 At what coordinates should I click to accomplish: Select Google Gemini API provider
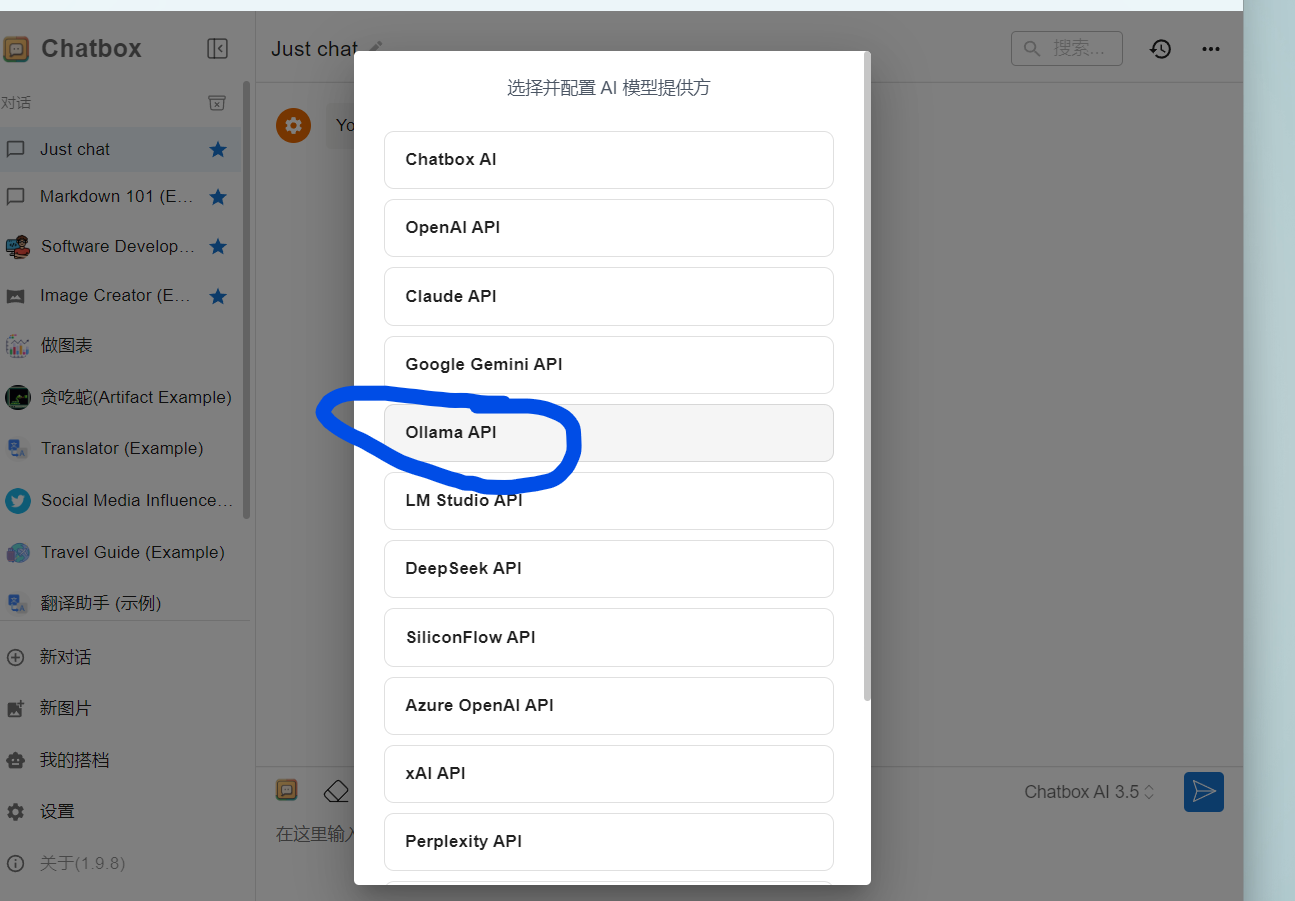coord(608,365)
